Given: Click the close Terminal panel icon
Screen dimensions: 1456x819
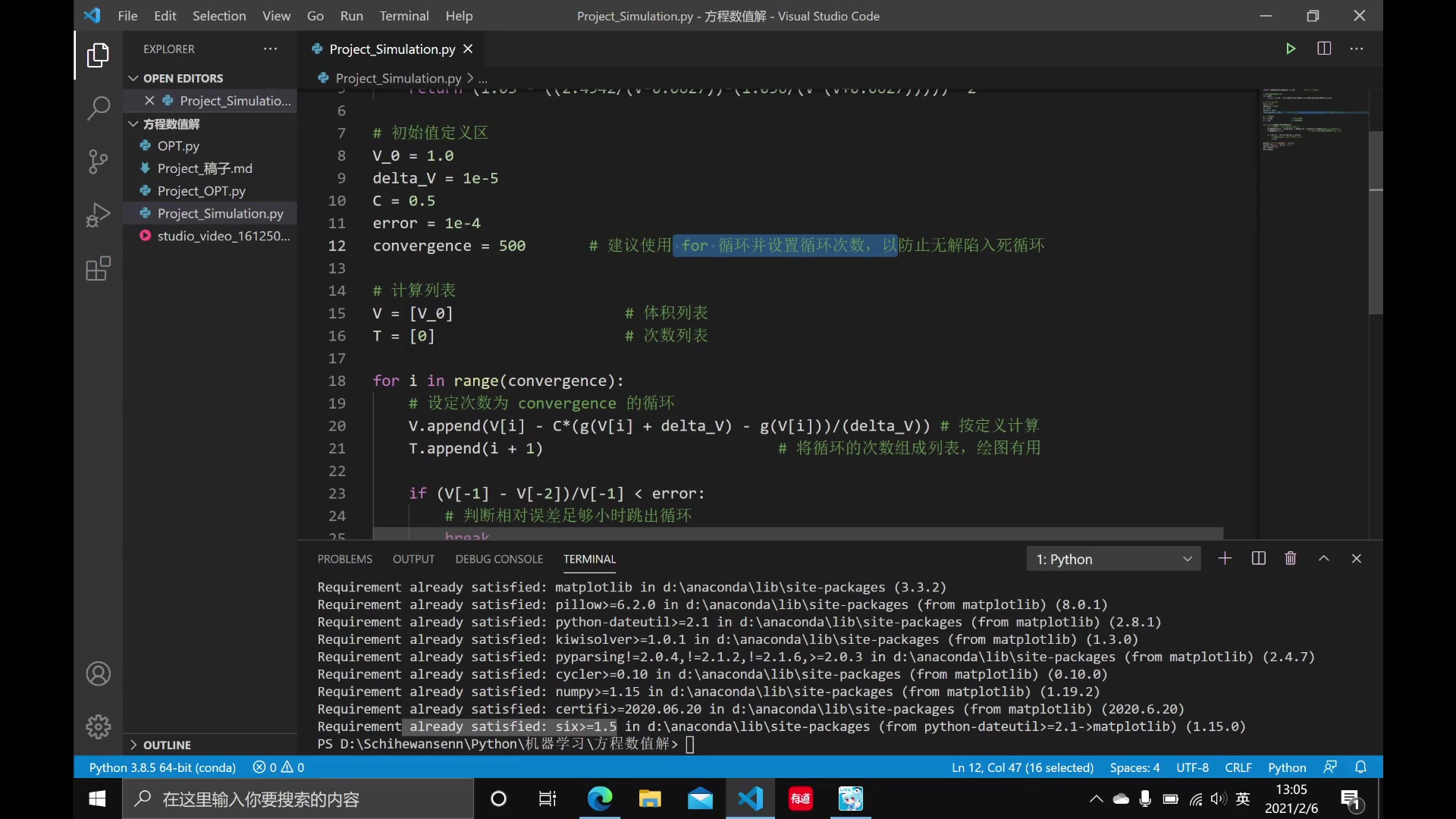Looking at the screenshot, I should pyautogui.click(x=1357, y=558).
